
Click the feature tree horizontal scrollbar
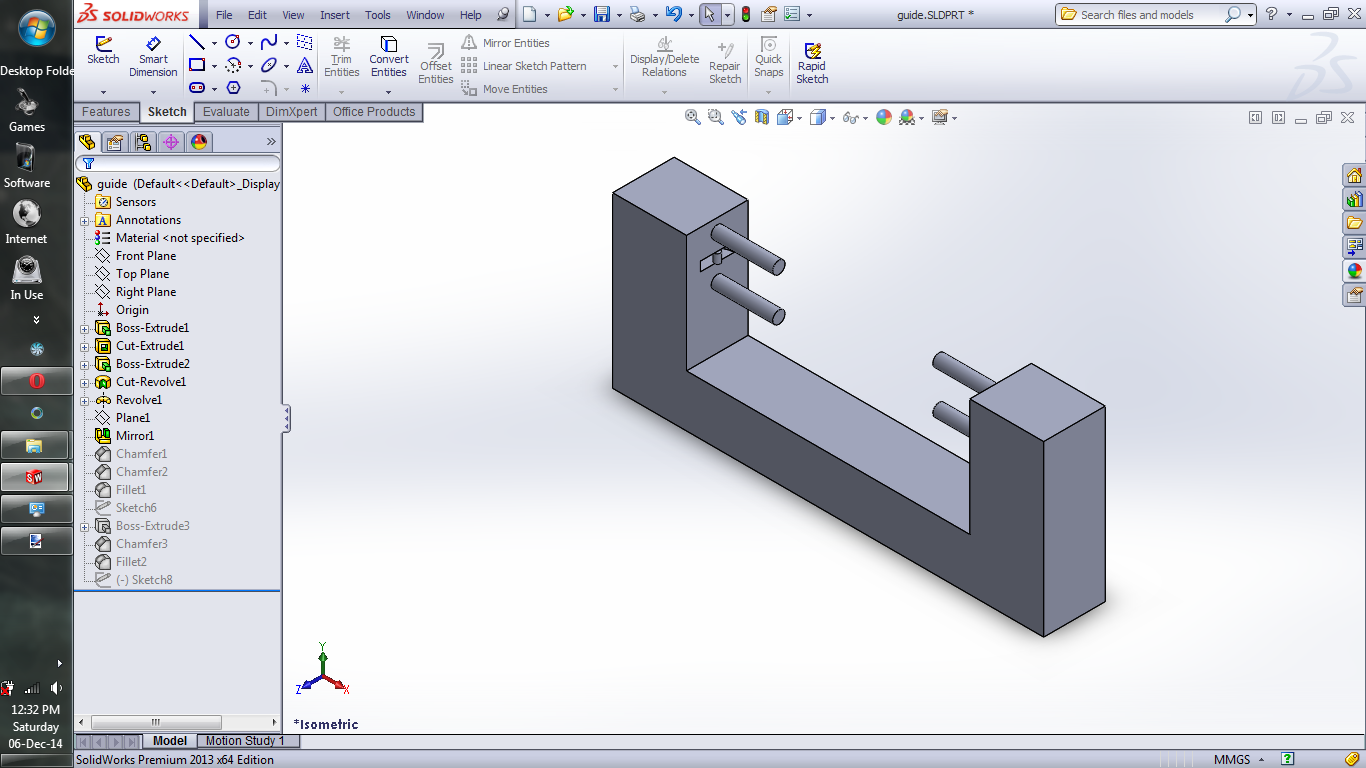[x=156, y=722]
